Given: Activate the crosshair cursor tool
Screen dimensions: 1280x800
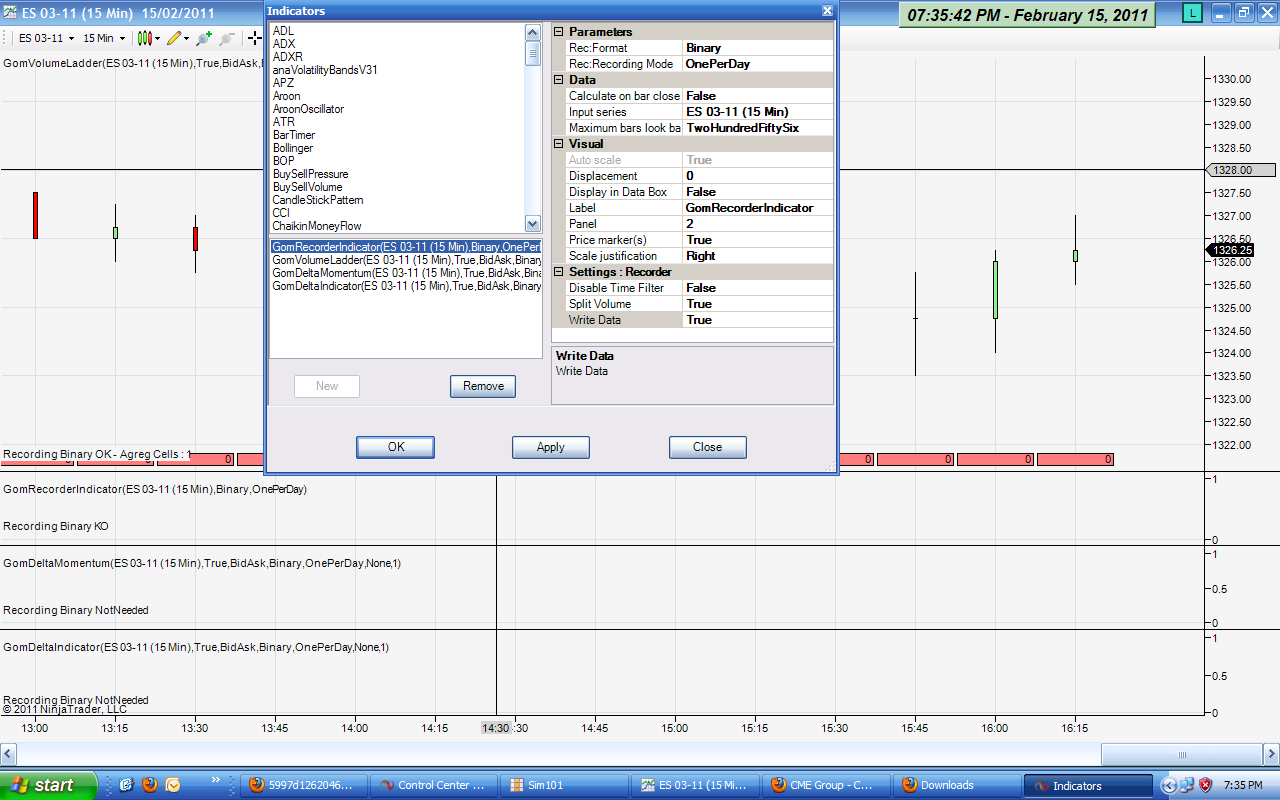Looking at the screenshot, I should tap(256, 38).
